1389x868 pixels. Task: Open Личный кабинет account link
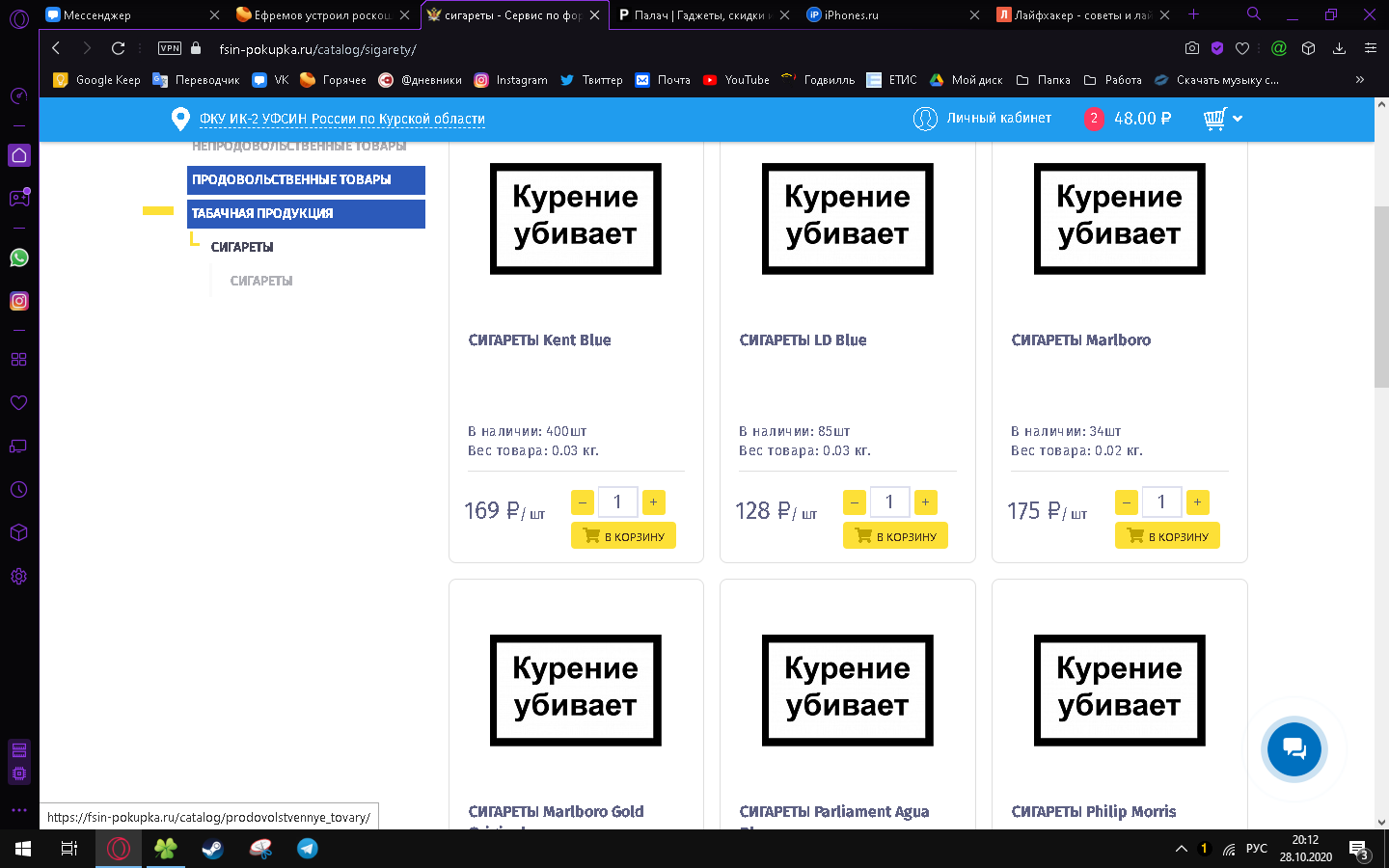(x=982, y=118)
